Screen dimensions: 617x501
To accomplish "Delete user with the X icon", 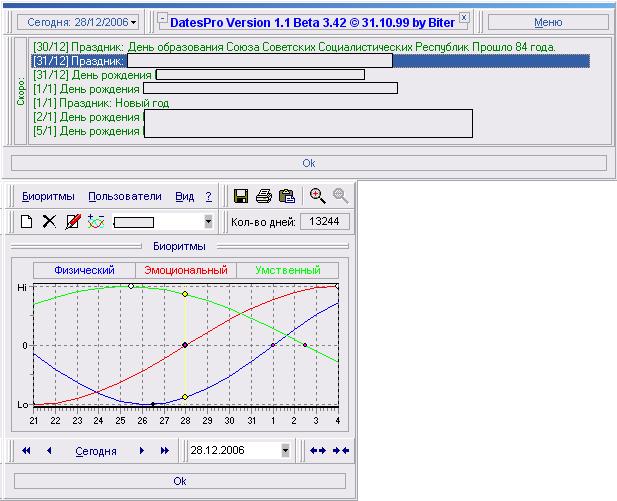I will 49,221.
